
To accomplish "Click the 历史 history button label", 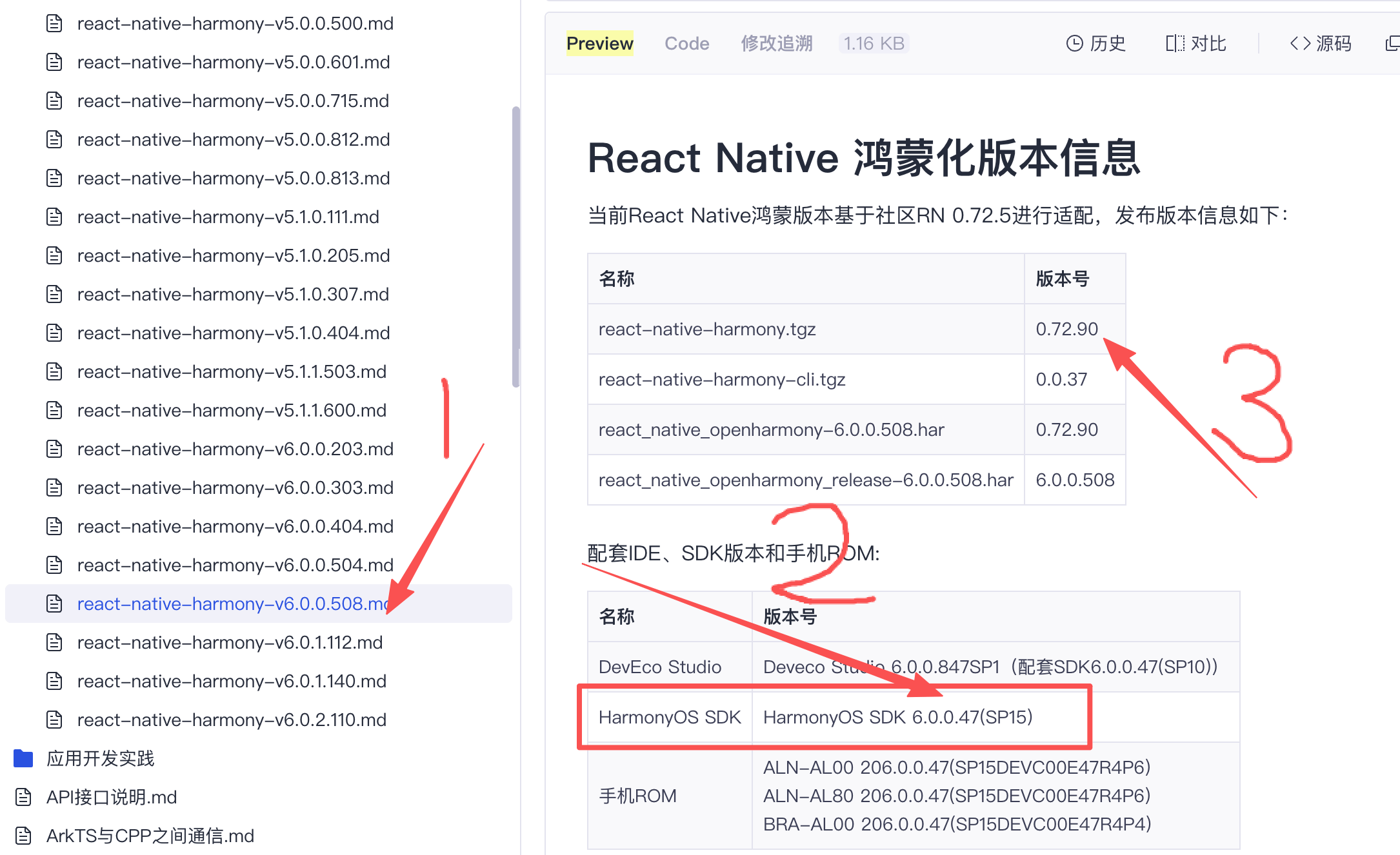I will [x=1108, y=43].
